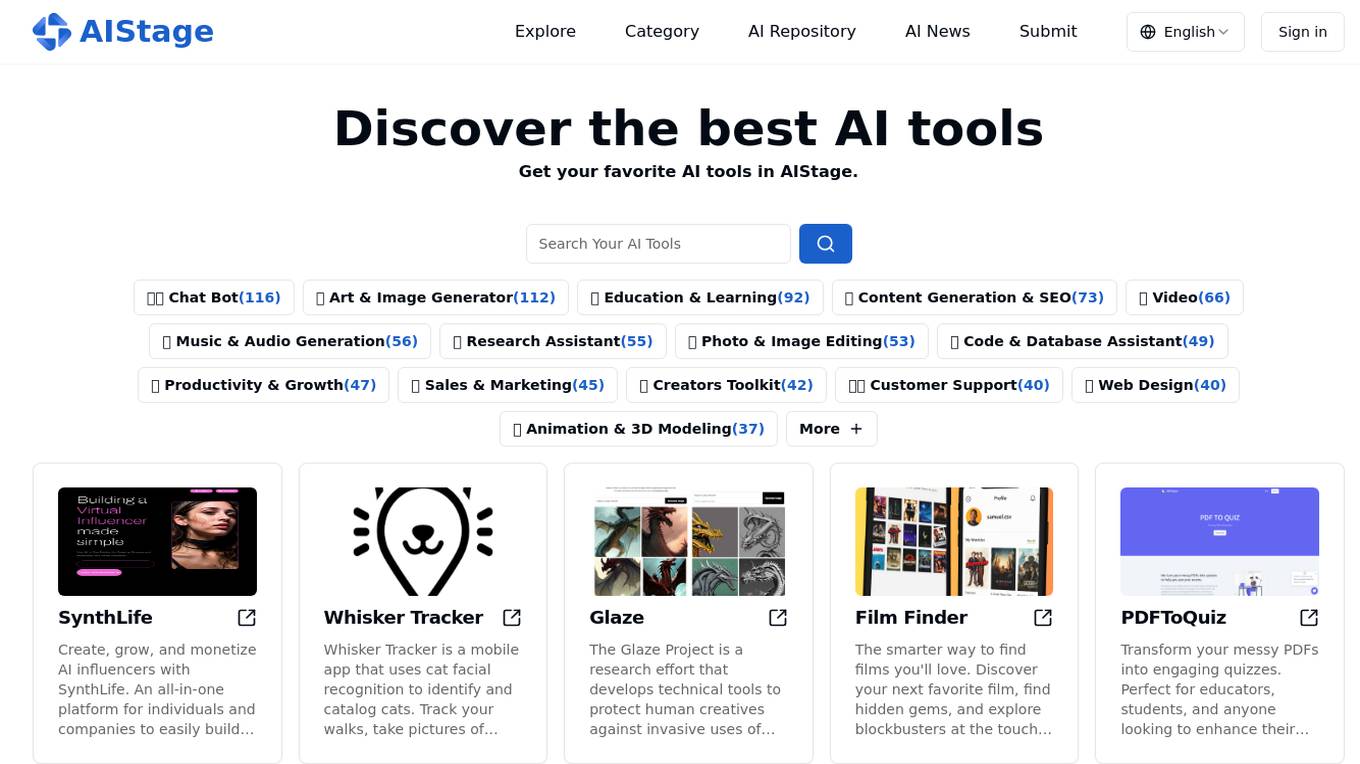
Task: Click the Search Your AI Tools field
Action: click(658, 244)
